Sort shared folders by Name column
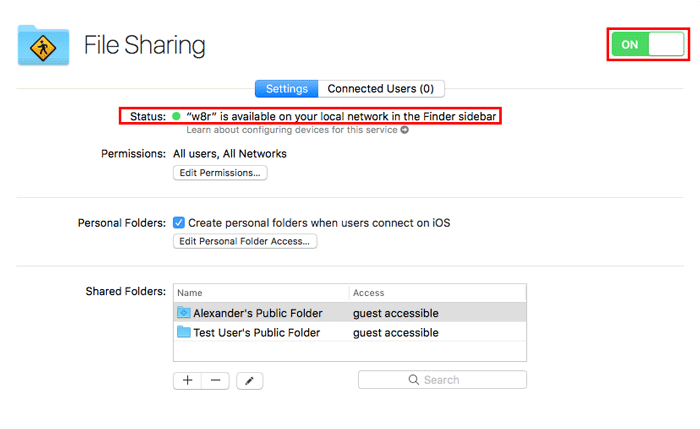Screen dimensions: 700x429 261,293
